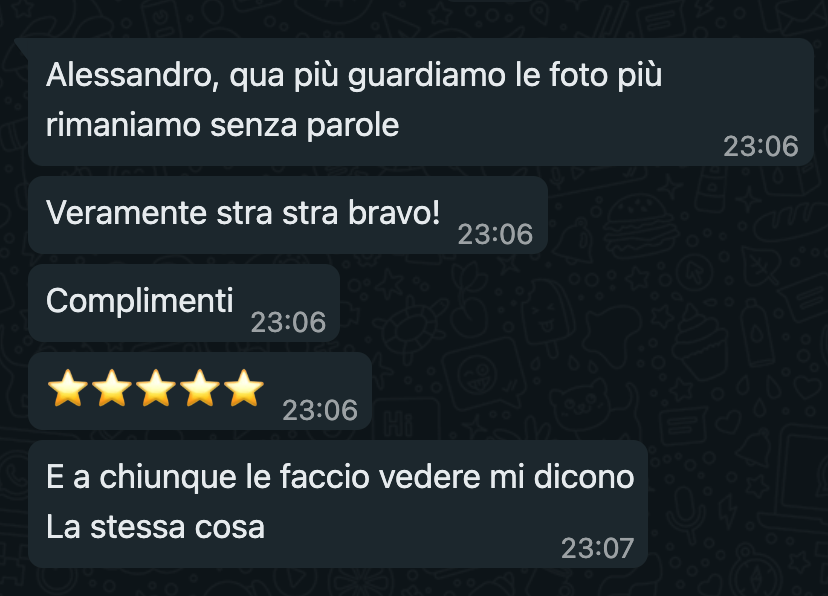828x596 pixels.
Task: Select the message starting "Alessandro, qua più guardiamo"
Action: click(420, 102)
